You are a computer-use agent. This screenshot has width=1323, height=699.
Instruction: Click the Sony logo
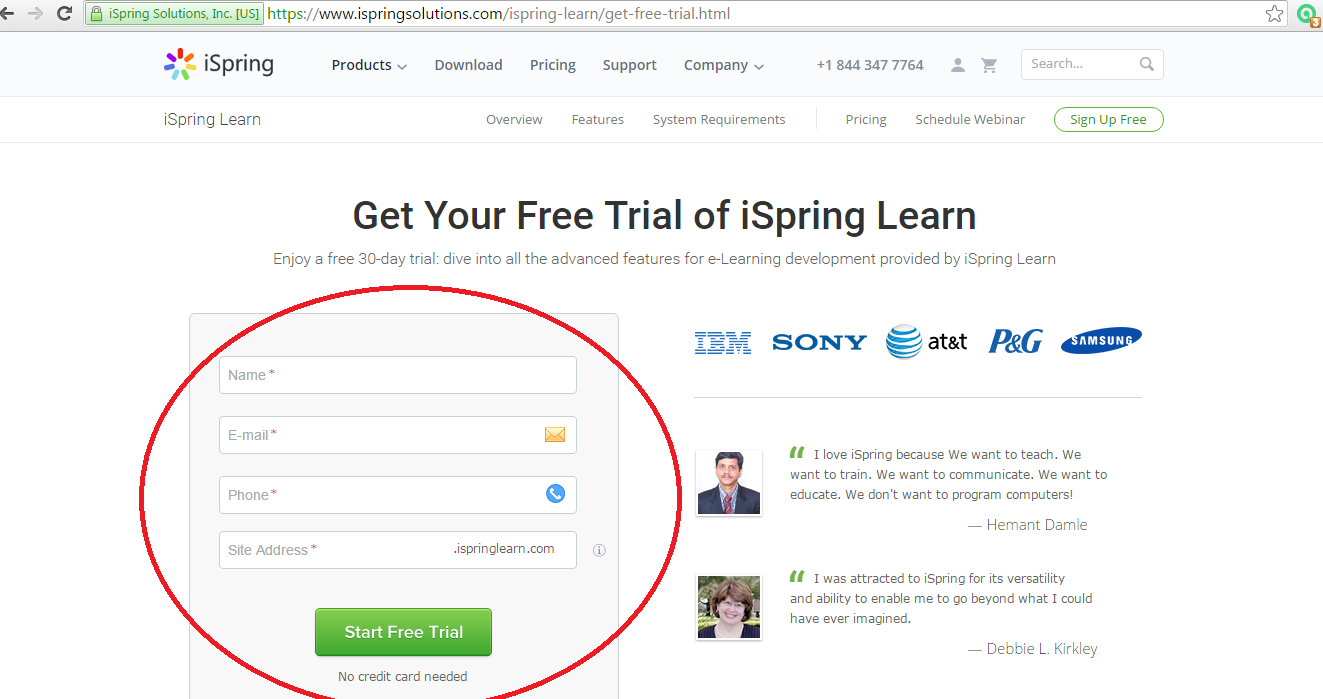pos(819,342)
